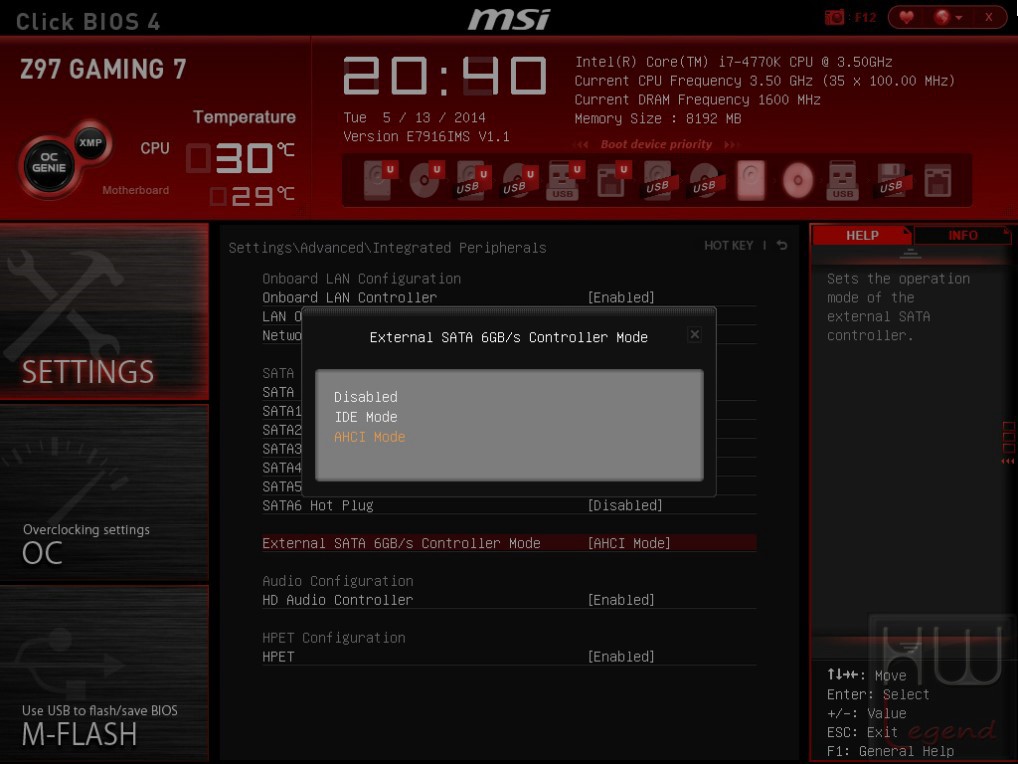This screenshot has width=1018, height=764.
Task: Change SATA6 Hot Plug Disabled value
Action: [625, 505]
